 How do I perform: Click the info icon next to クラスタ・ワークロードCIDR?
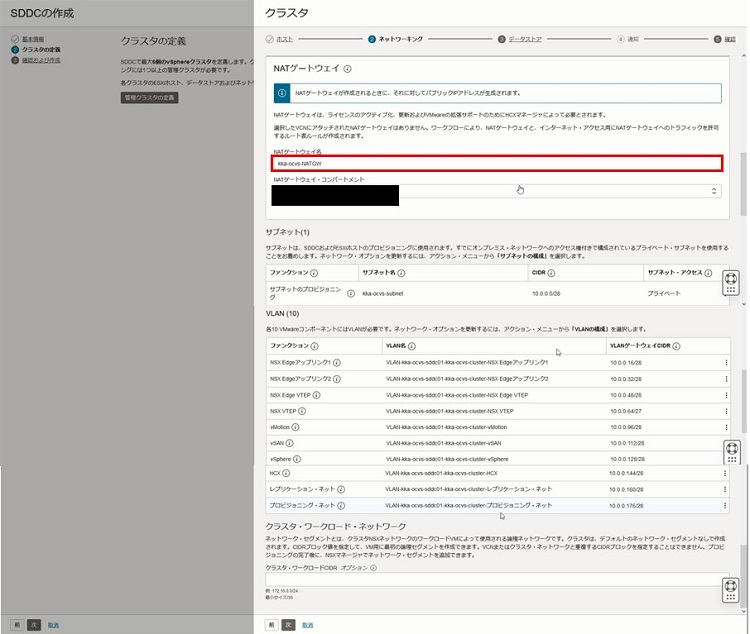click(373, 568)
